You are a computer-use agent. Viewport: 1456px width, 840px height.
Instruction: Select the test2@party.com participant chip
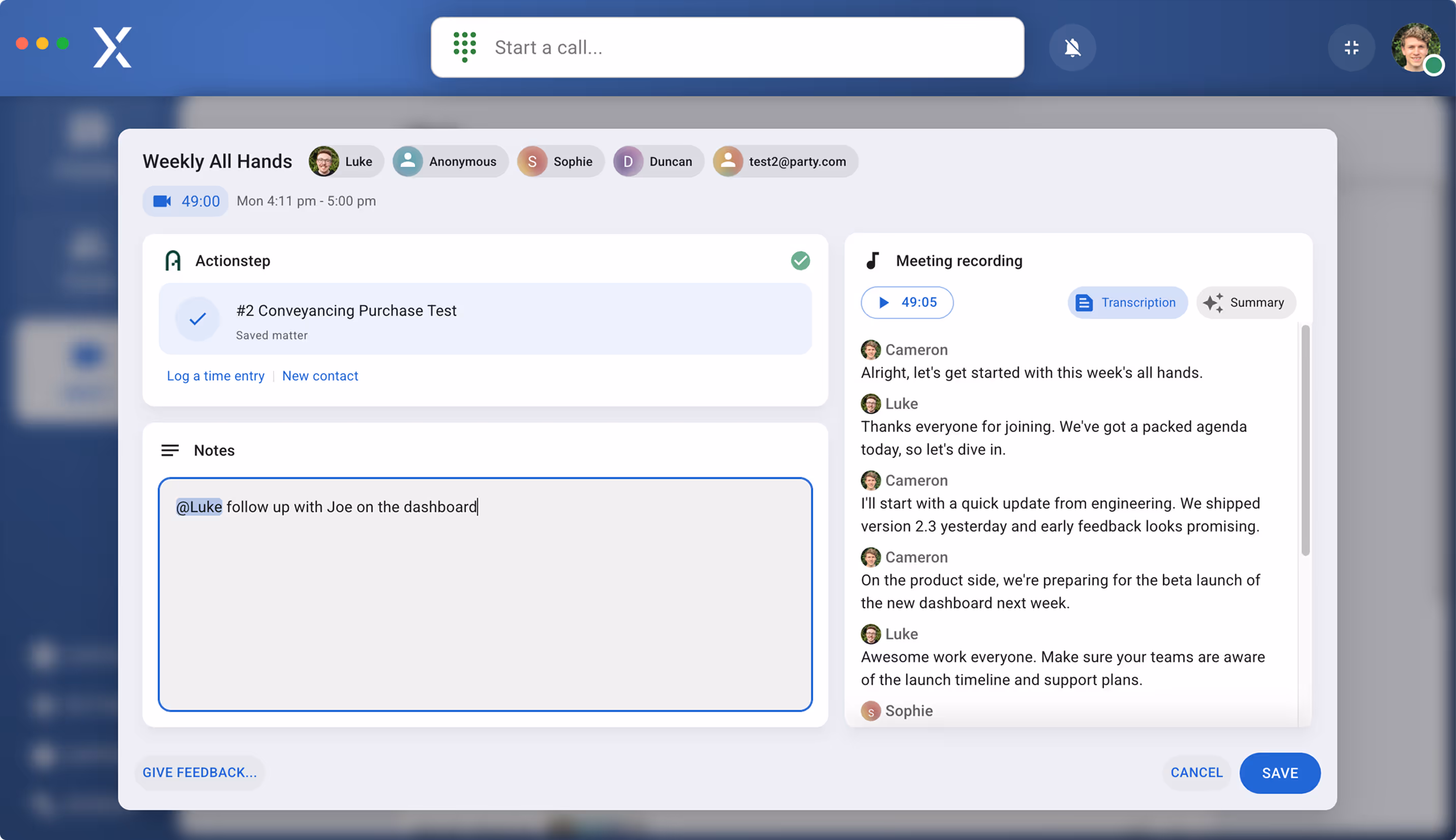pyautogui.click(x=785, y=161)
